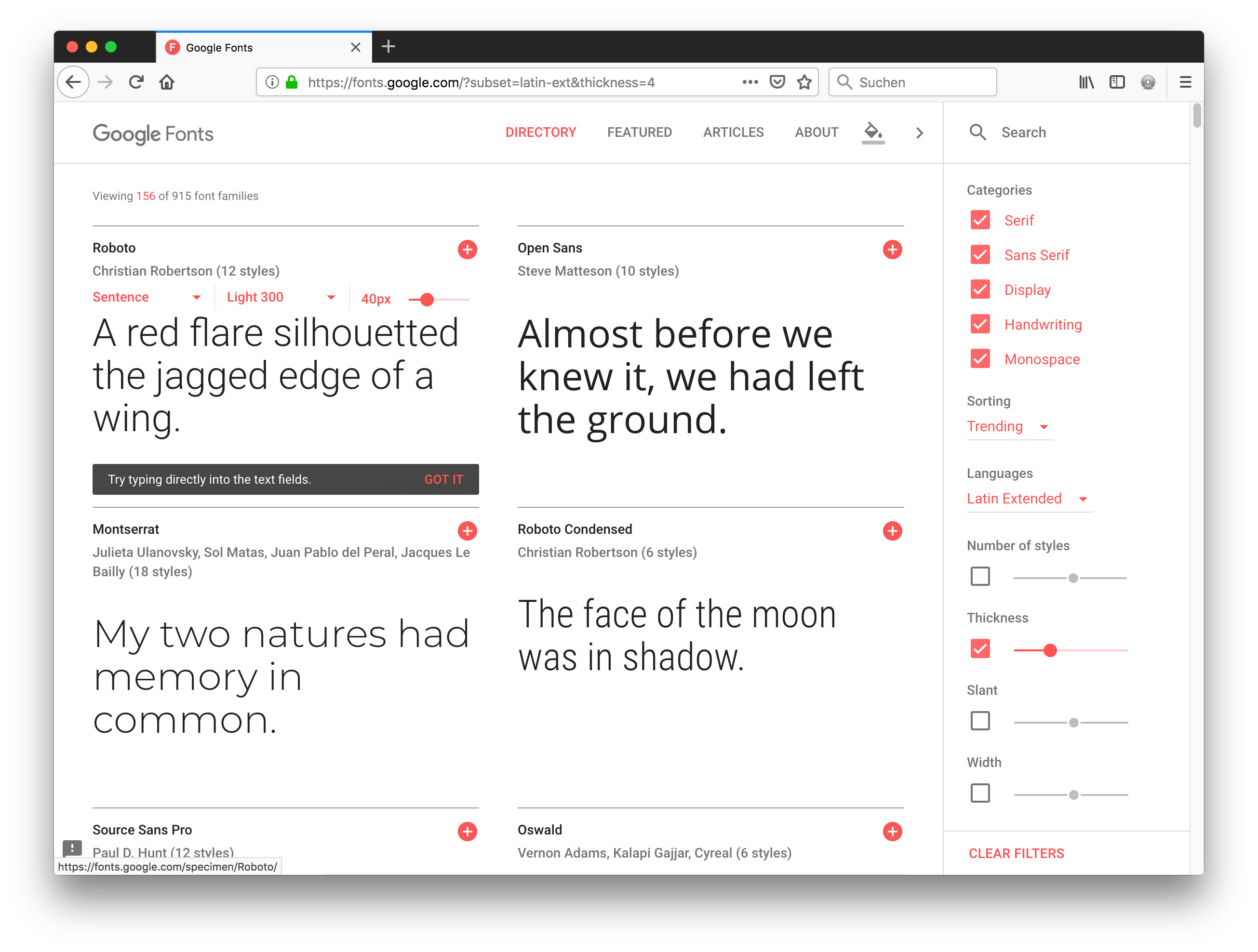Viewport: 1258px width, 952px height.
Task: Open the Firefox library icon
Action: (x=1085, y=82)
